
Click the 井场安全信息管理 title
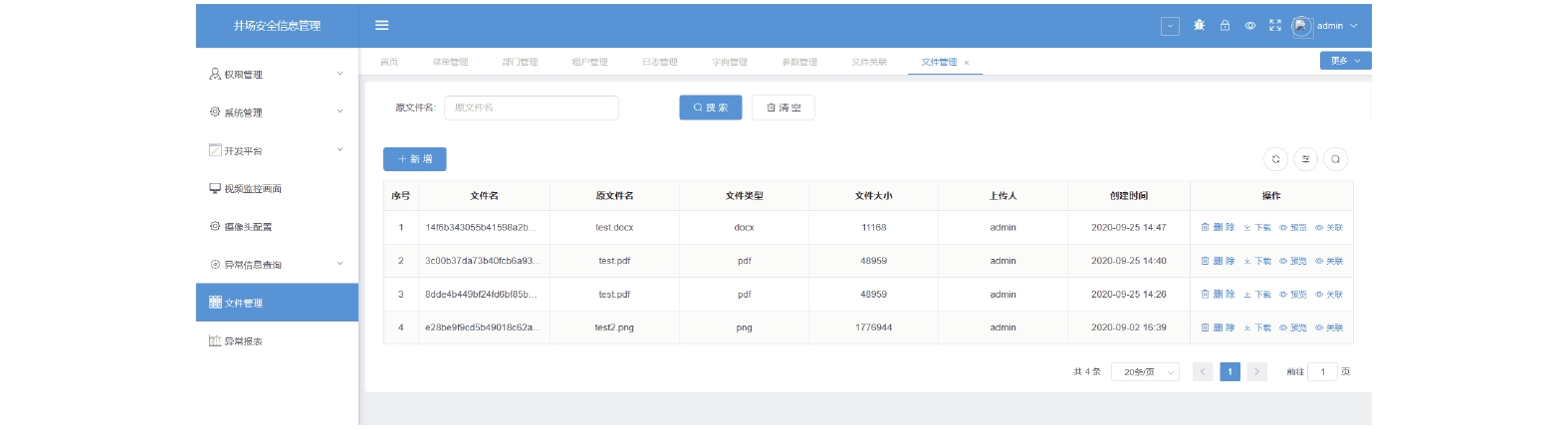click(277, 26)
